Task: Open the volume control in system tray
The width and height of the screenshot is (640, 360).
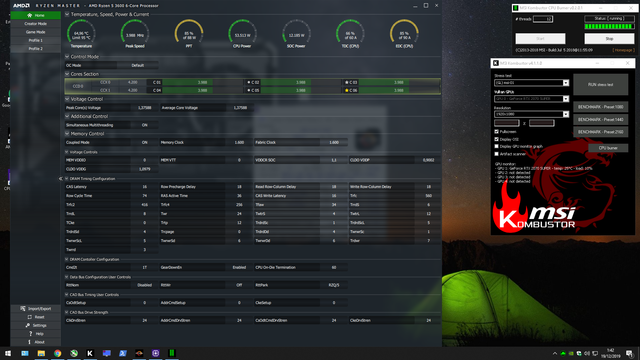Action: point(587,353)
